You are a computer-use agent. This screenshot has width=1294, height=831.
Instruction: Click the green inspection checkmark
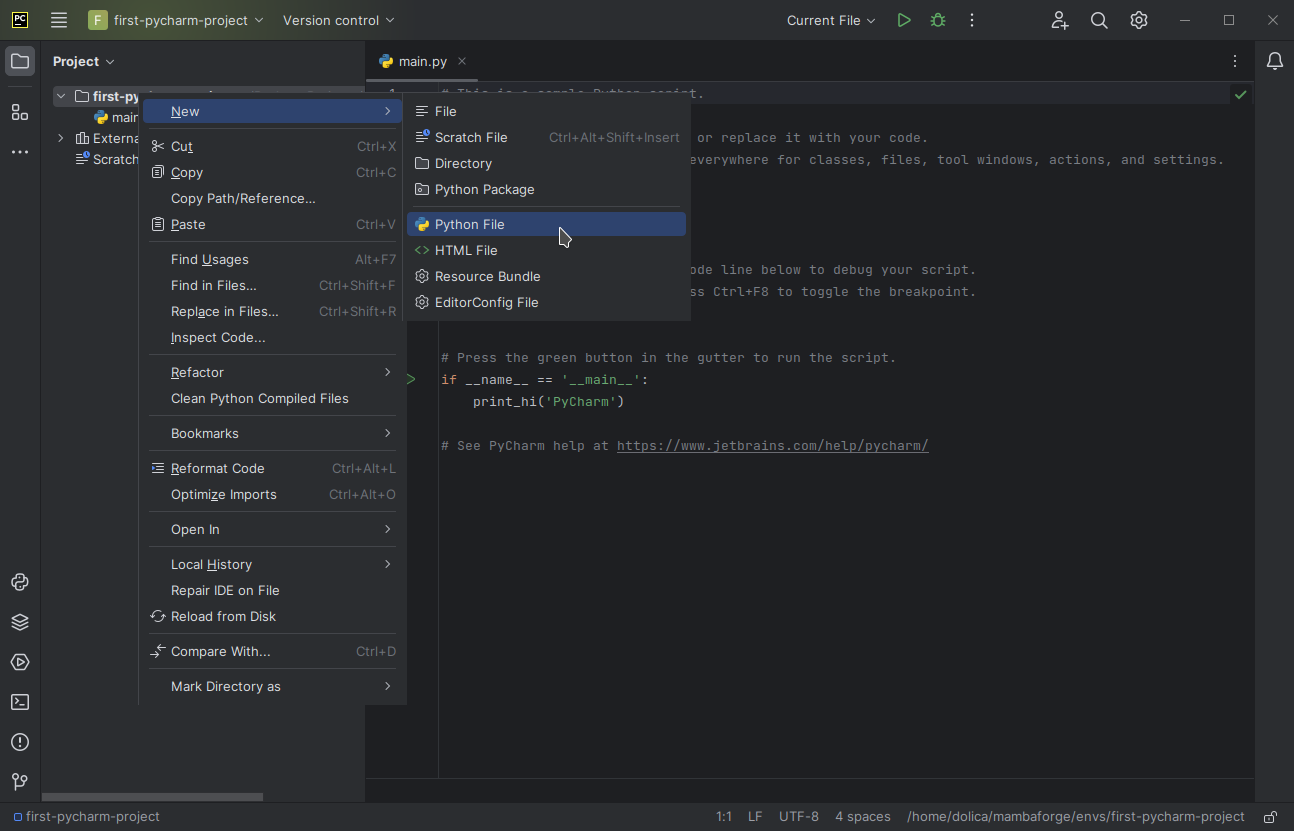click(x=1241, y=94)
